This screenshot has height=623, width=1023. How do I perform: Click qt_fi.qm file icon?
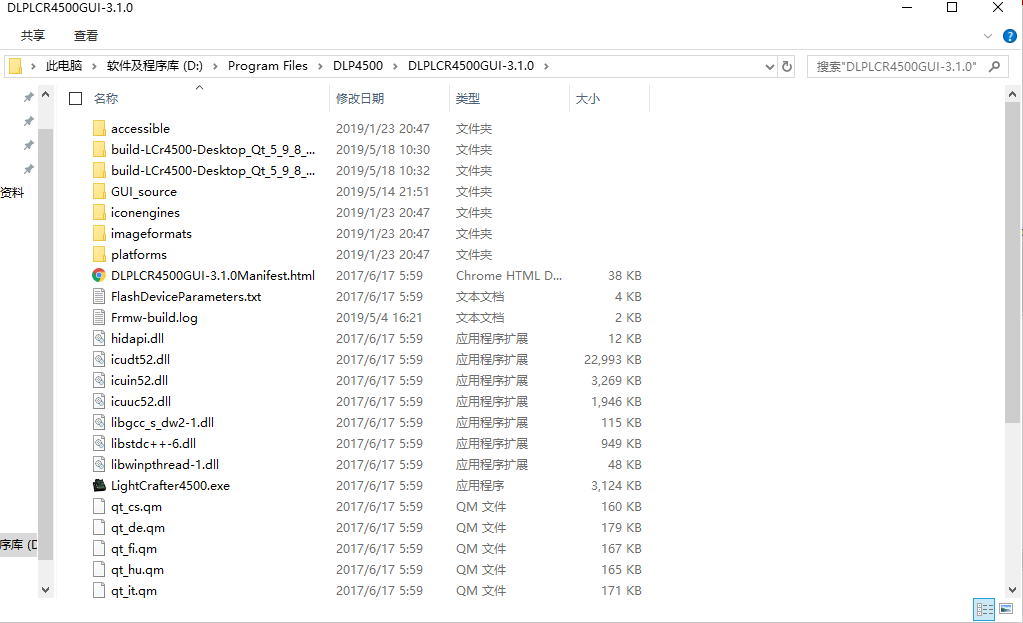point(99,549)
